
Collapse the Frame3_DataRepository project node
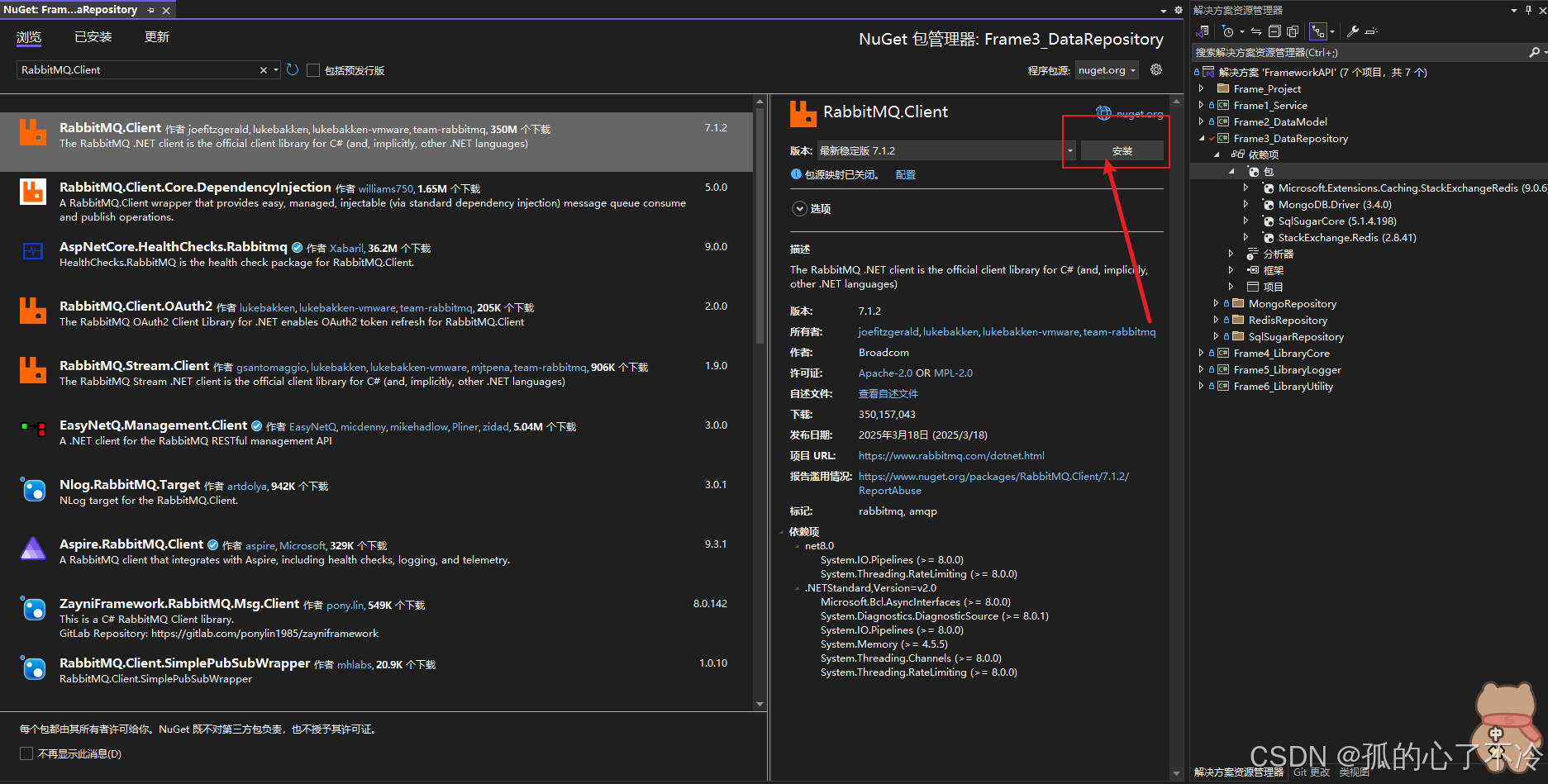1202,138
